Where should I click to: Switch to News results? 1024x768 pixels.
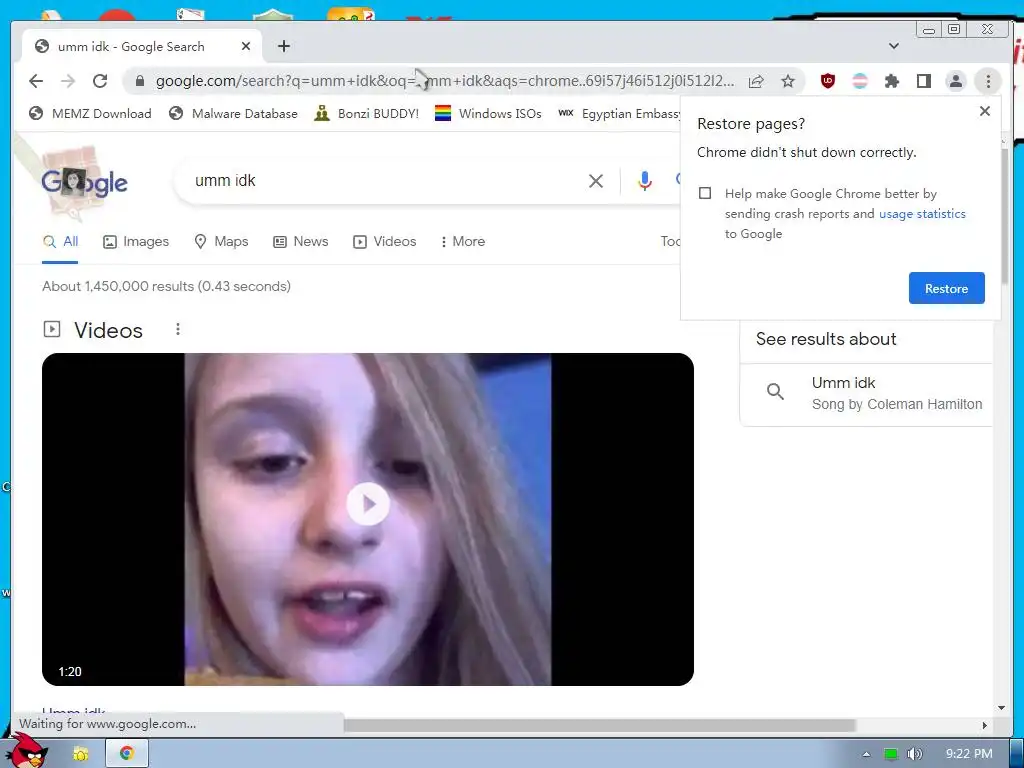[x=300, y=242]
